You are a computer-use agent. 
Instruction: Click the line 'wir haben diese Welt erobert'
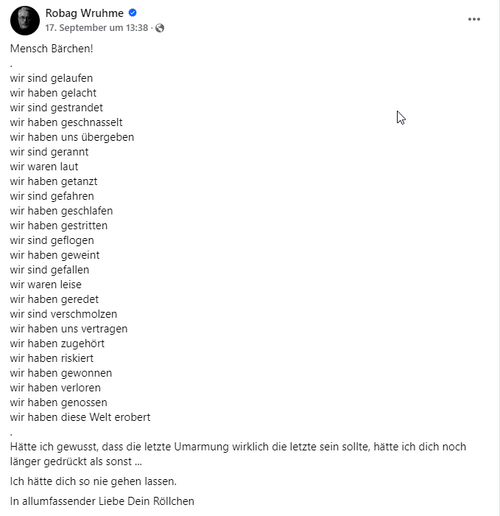(80, 417)
